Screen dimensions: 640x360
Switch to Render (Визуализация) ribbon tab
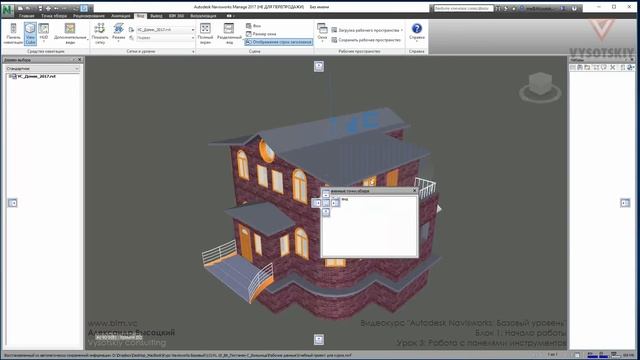pyautogui.click(x=203, y=16)
